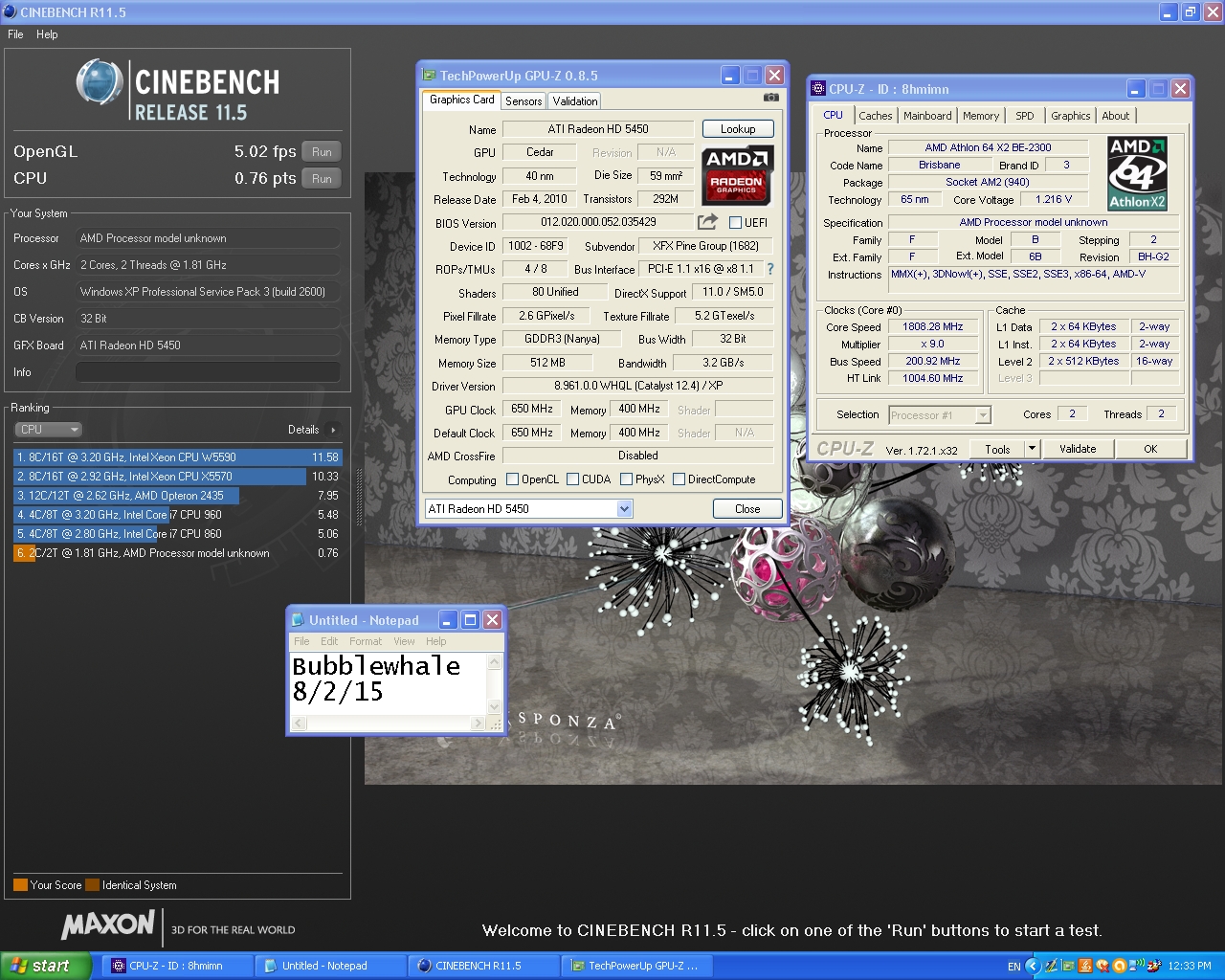
Task: Click the AMD Athlon 64 X2 logo in CPU-Z
Action: point(1137,173)
